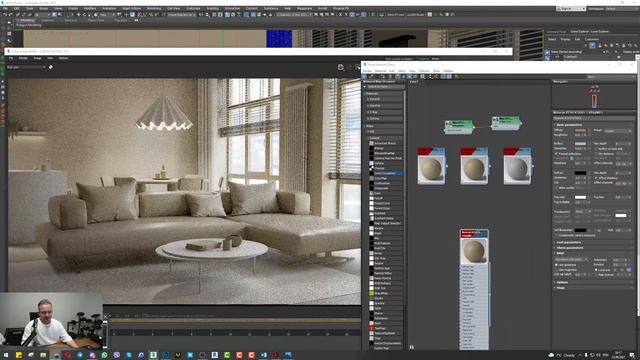640x360 pixels.
Task: Click the Refract color swatch
Action: tap(580, 173)
